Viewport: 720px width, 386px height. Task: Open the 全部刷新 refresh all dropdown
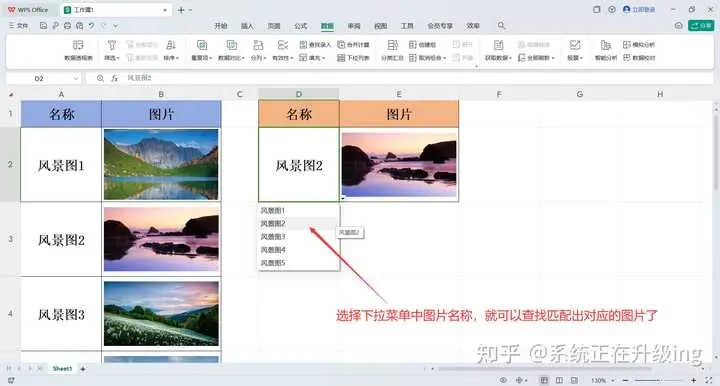[536, 58]
